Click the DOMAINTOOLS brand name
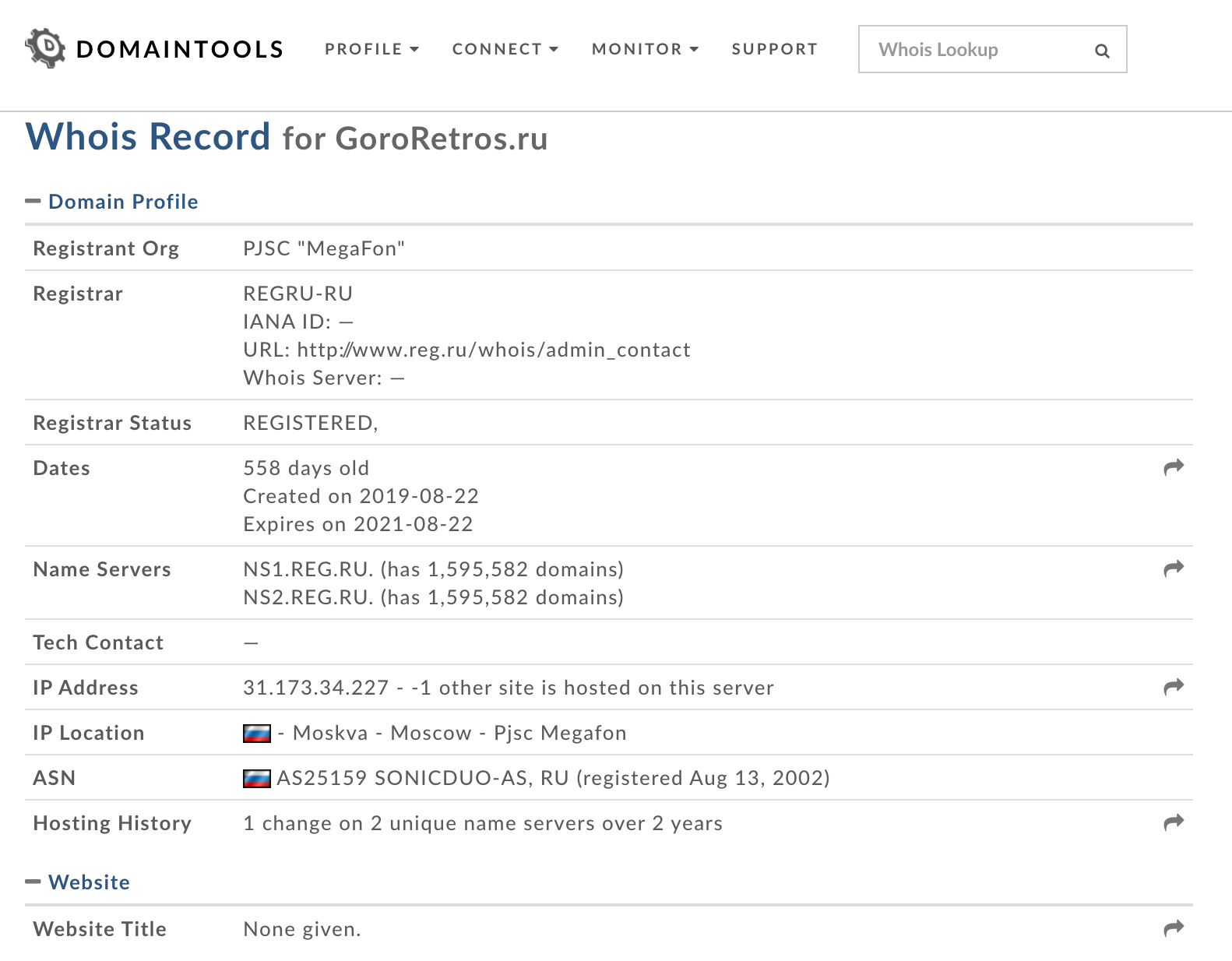 pos(180,49)
